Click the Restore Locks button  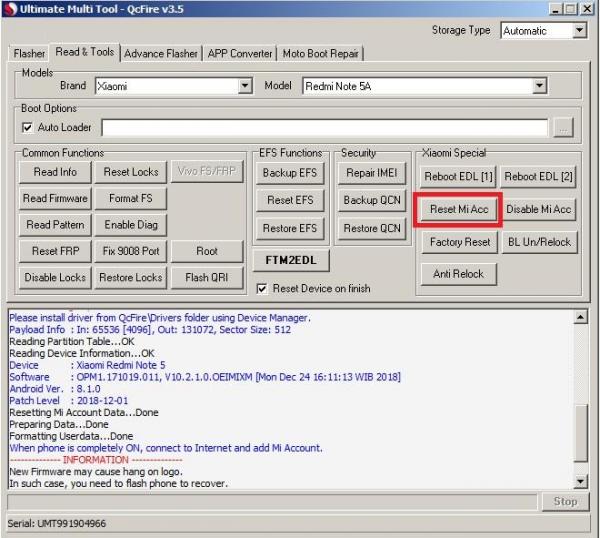[x=131, y=278]
